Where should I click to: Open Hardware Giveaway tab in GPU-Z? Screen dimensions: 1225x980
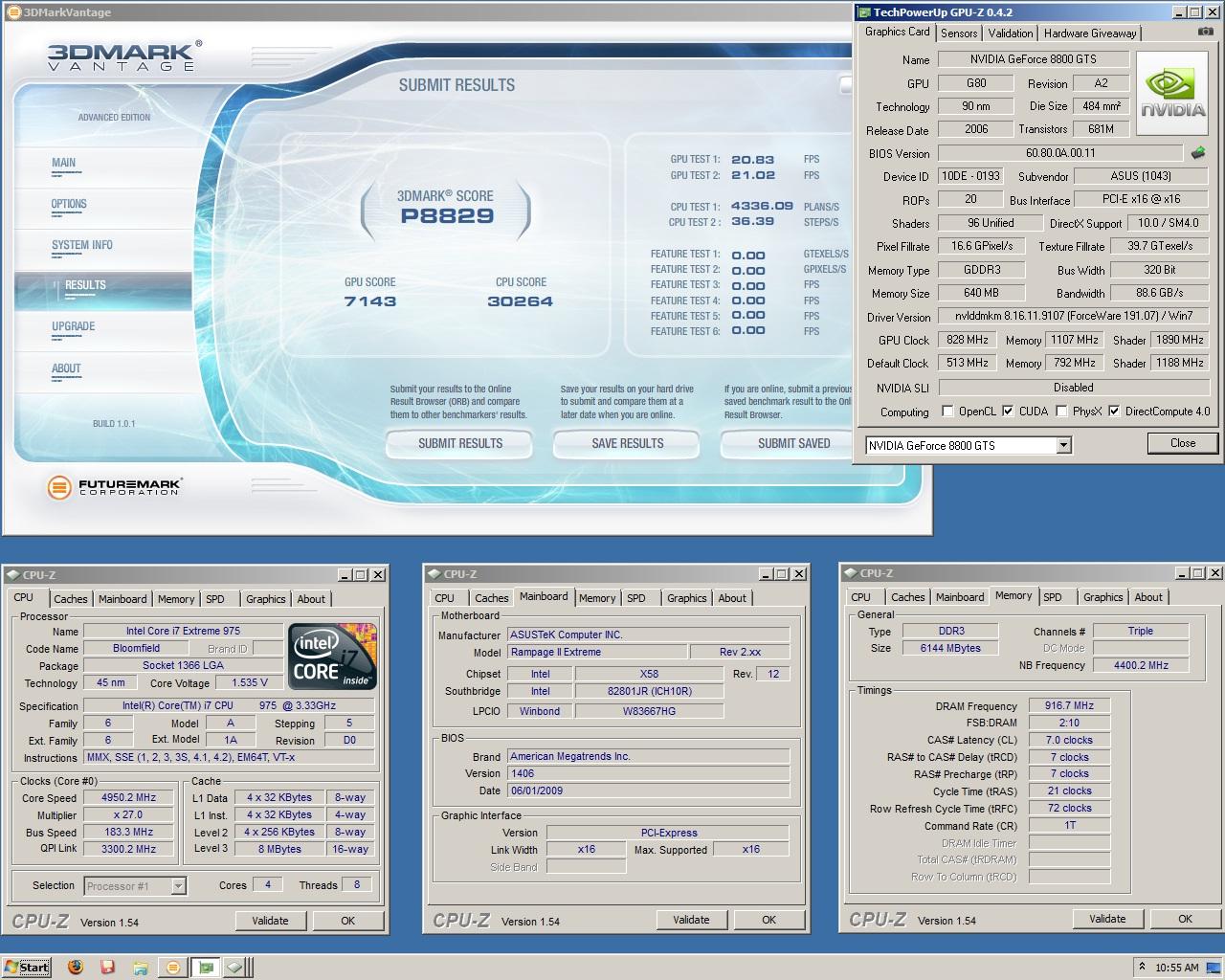[x=1090, y=33]
